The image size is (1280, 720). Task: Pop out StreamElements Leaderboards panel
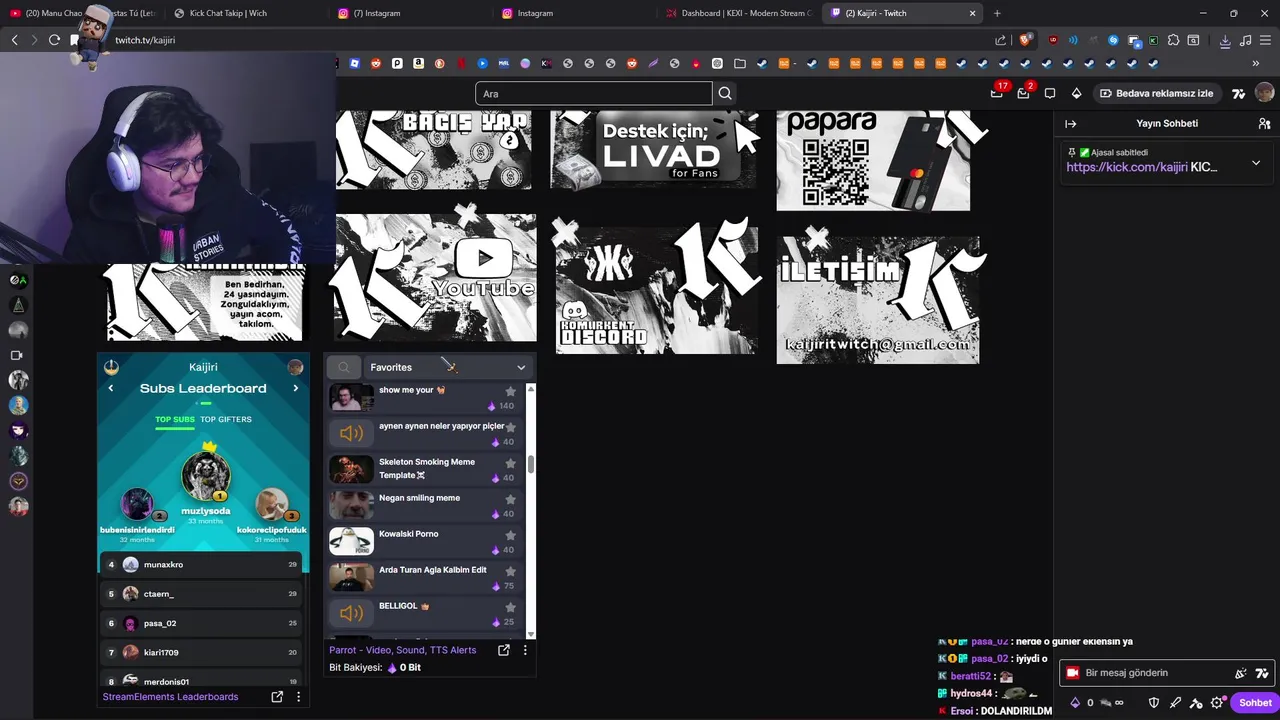click(x=277, y=697)
